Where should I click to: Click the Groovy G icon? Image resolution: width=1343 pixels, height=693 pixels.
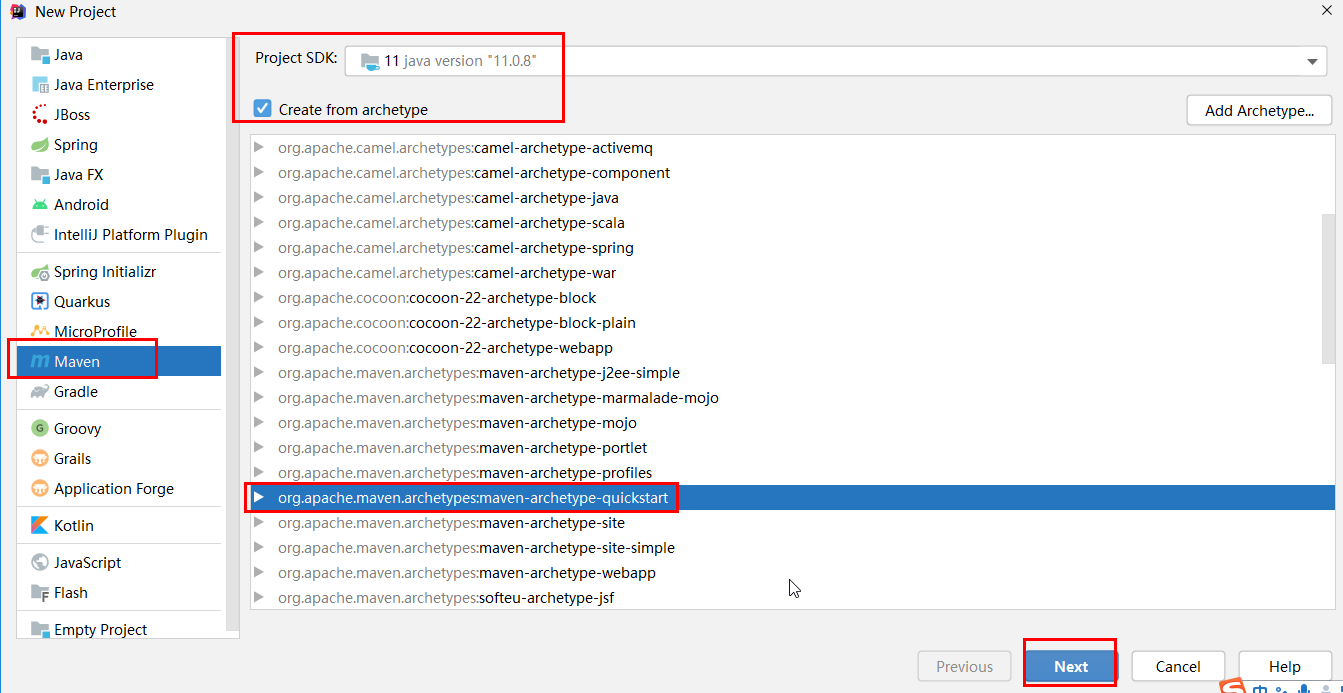coord(40,429)
